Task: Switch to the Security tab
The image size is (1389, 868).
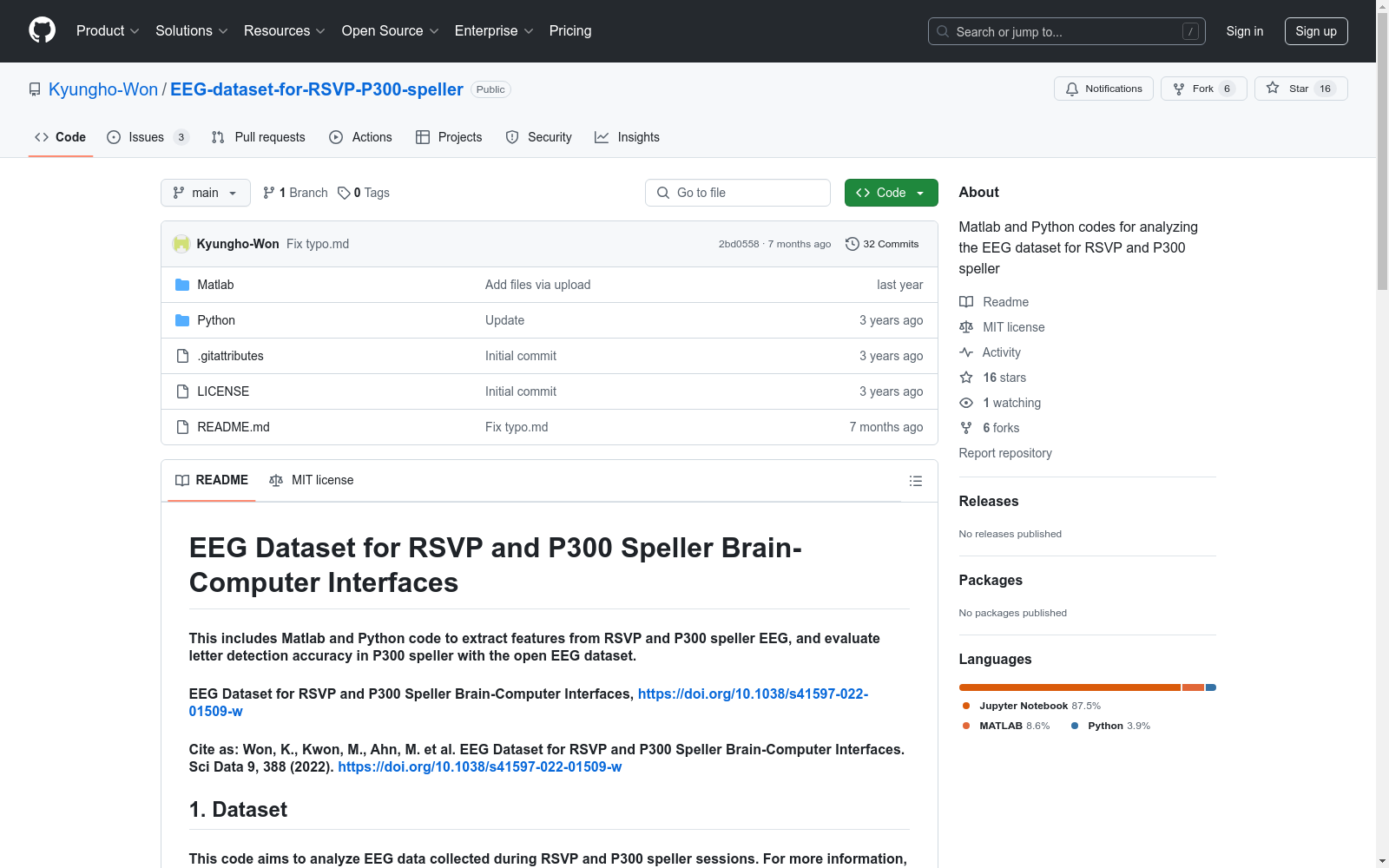Action: coord(538,137)
